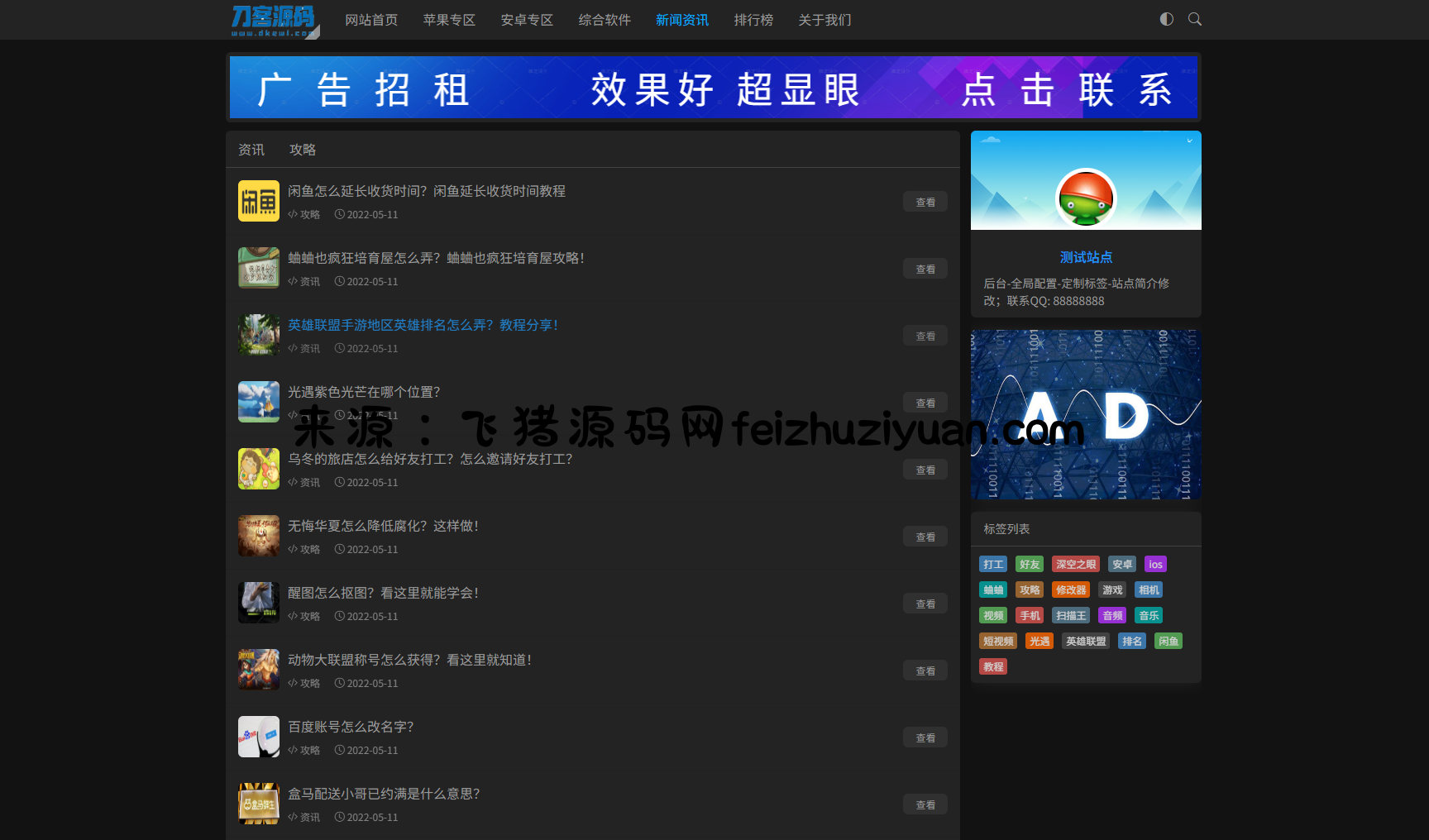This screenshot has width=1429, height=840.
Task: Open the 苹果专区 navigation menu
Action: 449,20
